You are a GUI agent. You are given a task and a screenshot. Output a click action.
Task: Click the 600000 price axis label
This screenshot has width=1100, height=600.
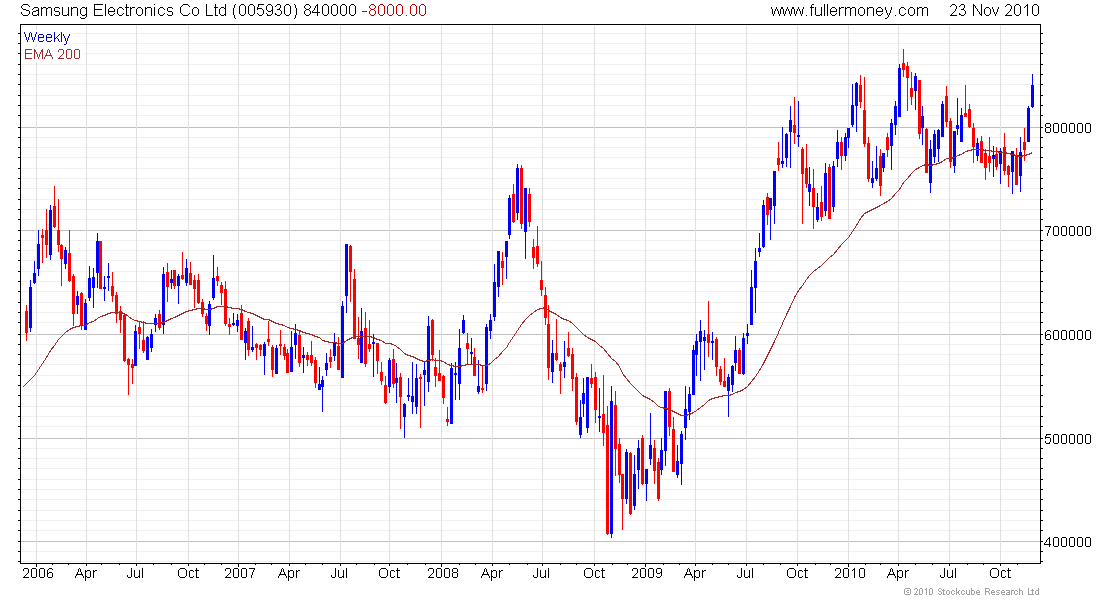coord(1068,335)
